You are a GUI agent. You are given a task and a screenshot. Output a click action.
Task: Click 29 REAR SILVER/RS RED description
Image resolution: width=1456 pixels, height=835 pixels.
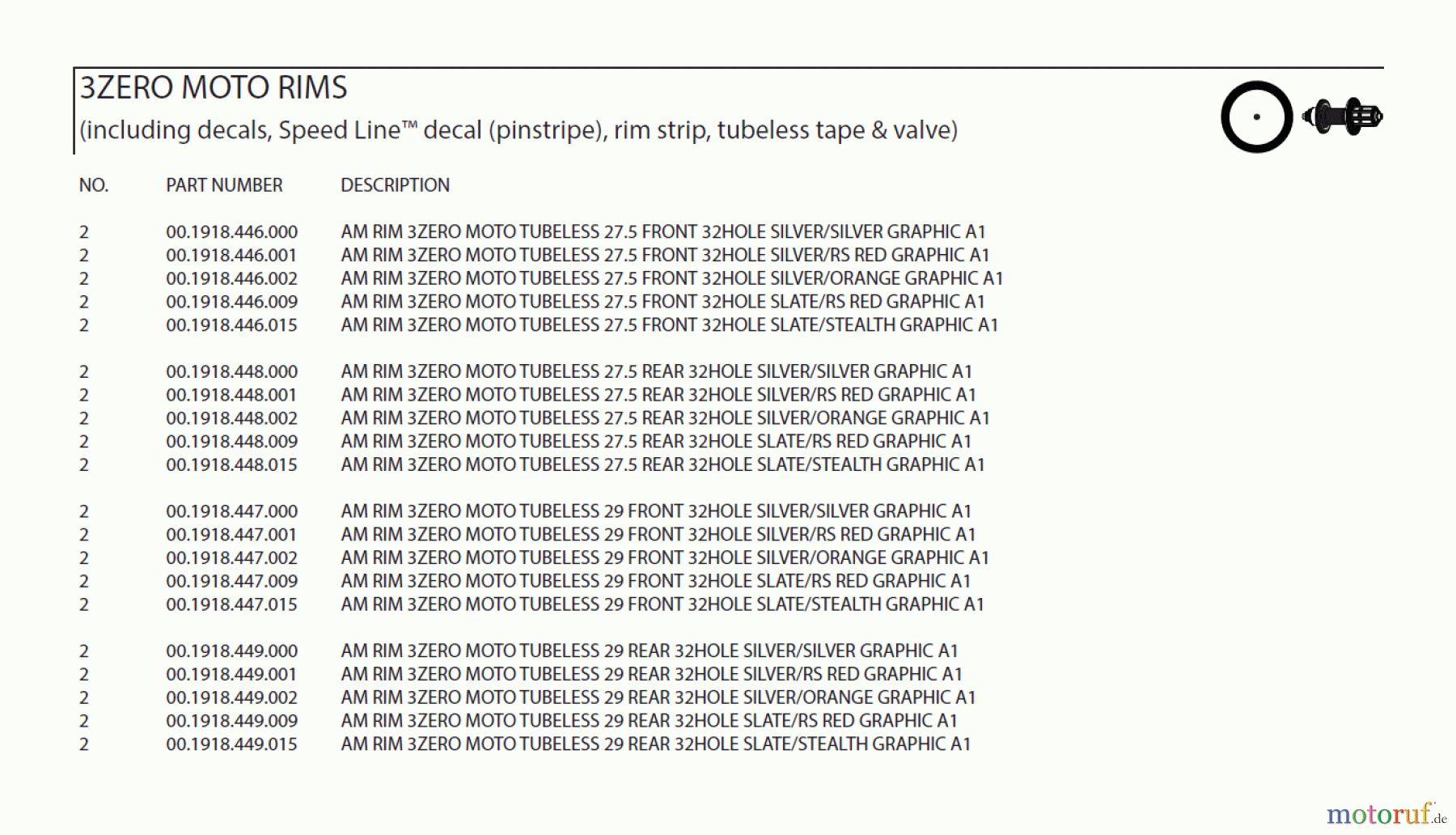coord(651,675)
